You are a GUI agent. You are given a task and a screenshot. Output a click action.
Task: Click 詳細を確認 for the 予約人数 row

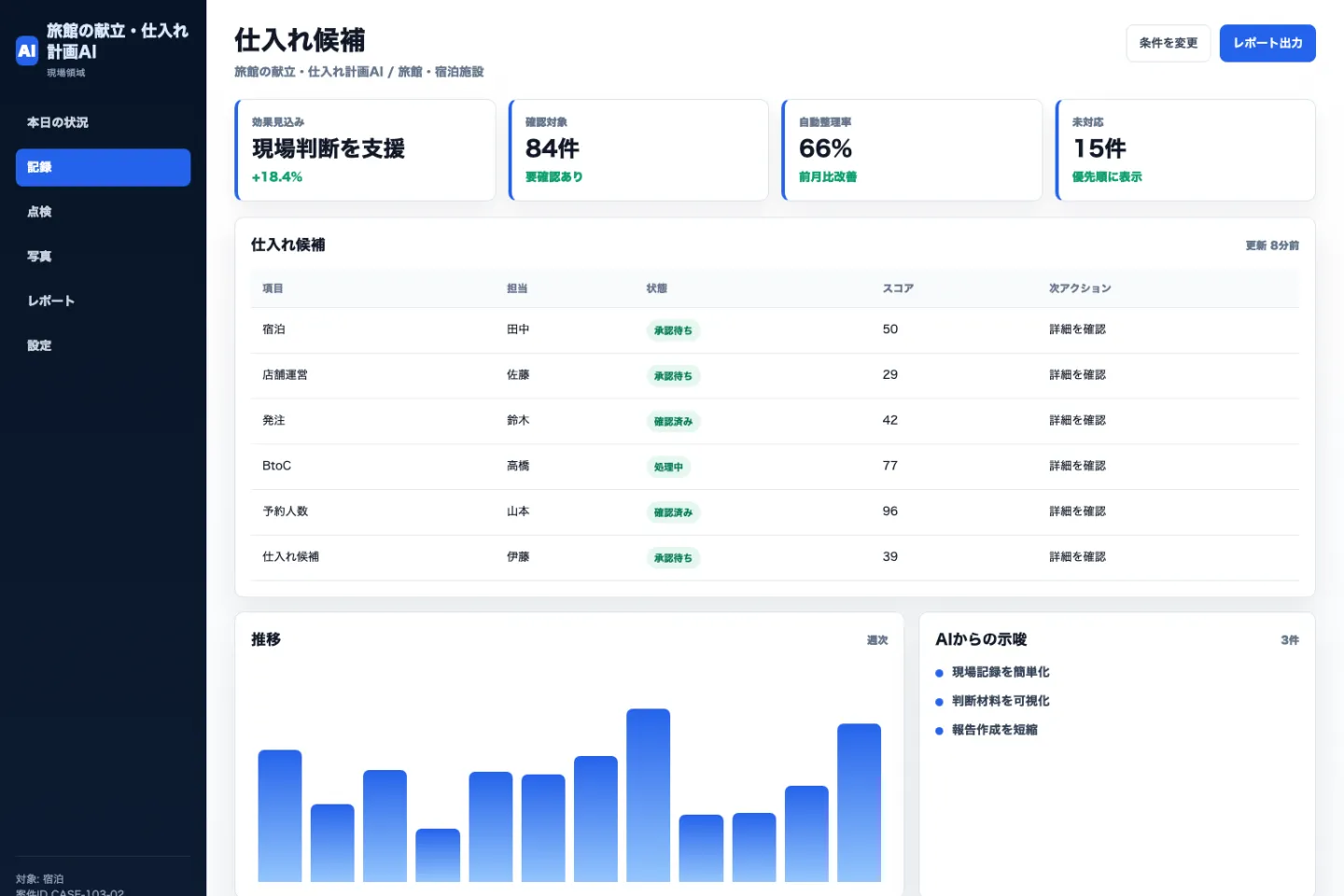pyautogui.click(x=1077, y=511)
